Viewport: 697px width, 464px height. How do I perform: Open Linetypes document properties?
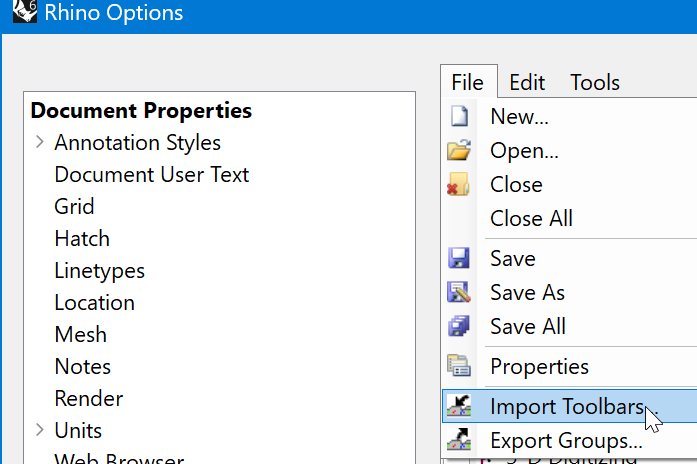pyautogui.click(x=99, y=271)
